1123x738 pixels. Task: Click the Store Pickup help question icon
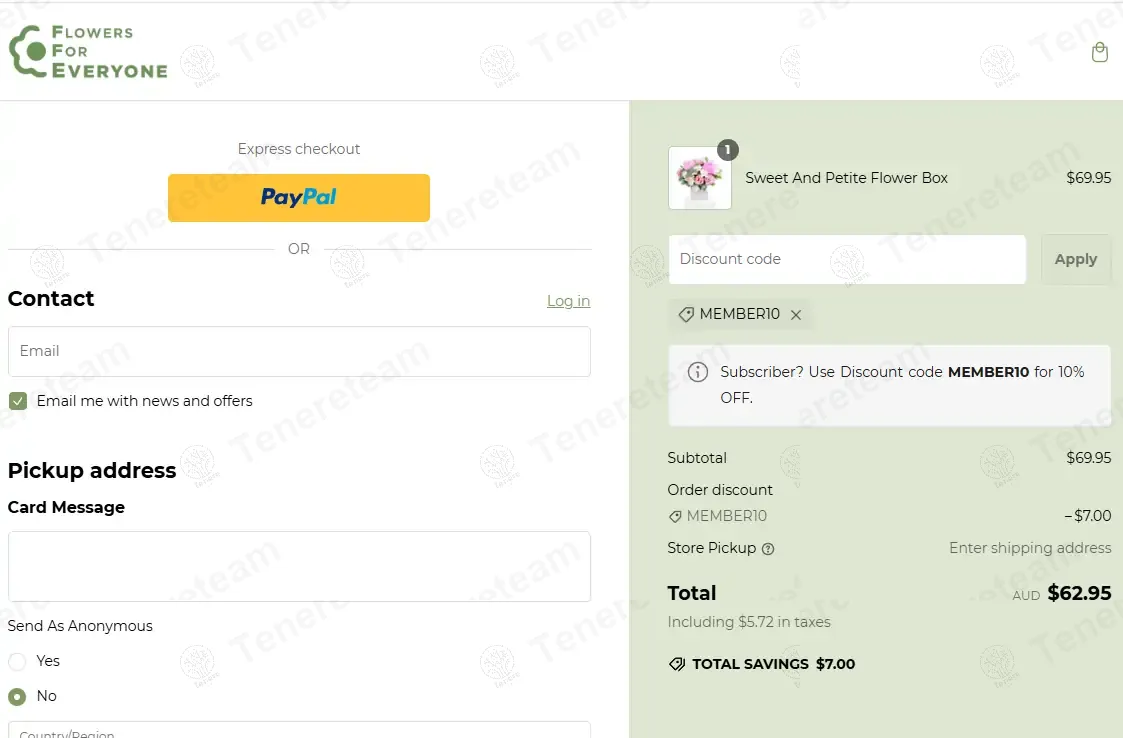tap(768, 549)
